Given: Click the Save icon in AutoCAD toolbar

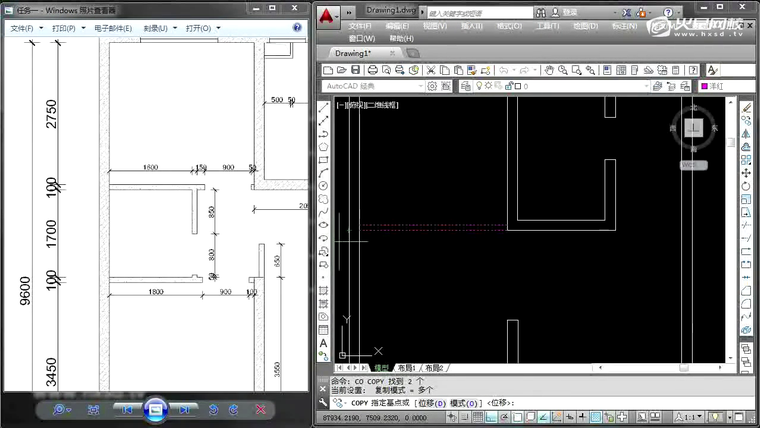Looking at the screenshot, I should coord(354,70).
